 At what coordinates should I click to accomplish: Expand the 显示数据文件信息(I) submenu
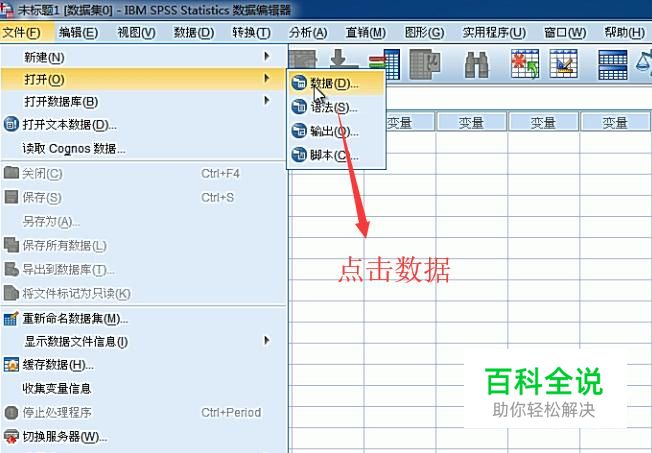[144, 341]
